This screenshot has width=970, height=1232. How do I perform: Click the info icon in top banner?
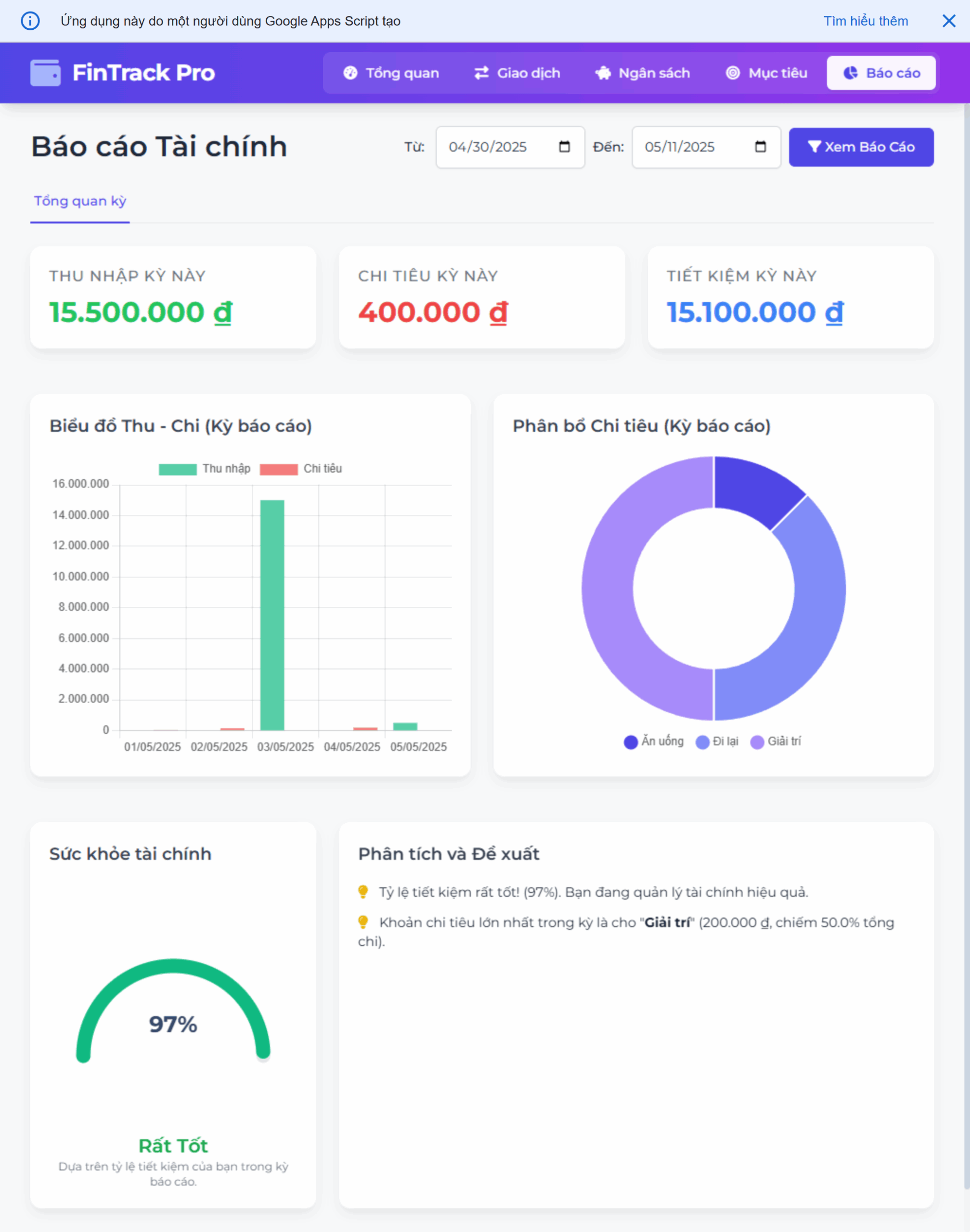[x=30, y=21]
